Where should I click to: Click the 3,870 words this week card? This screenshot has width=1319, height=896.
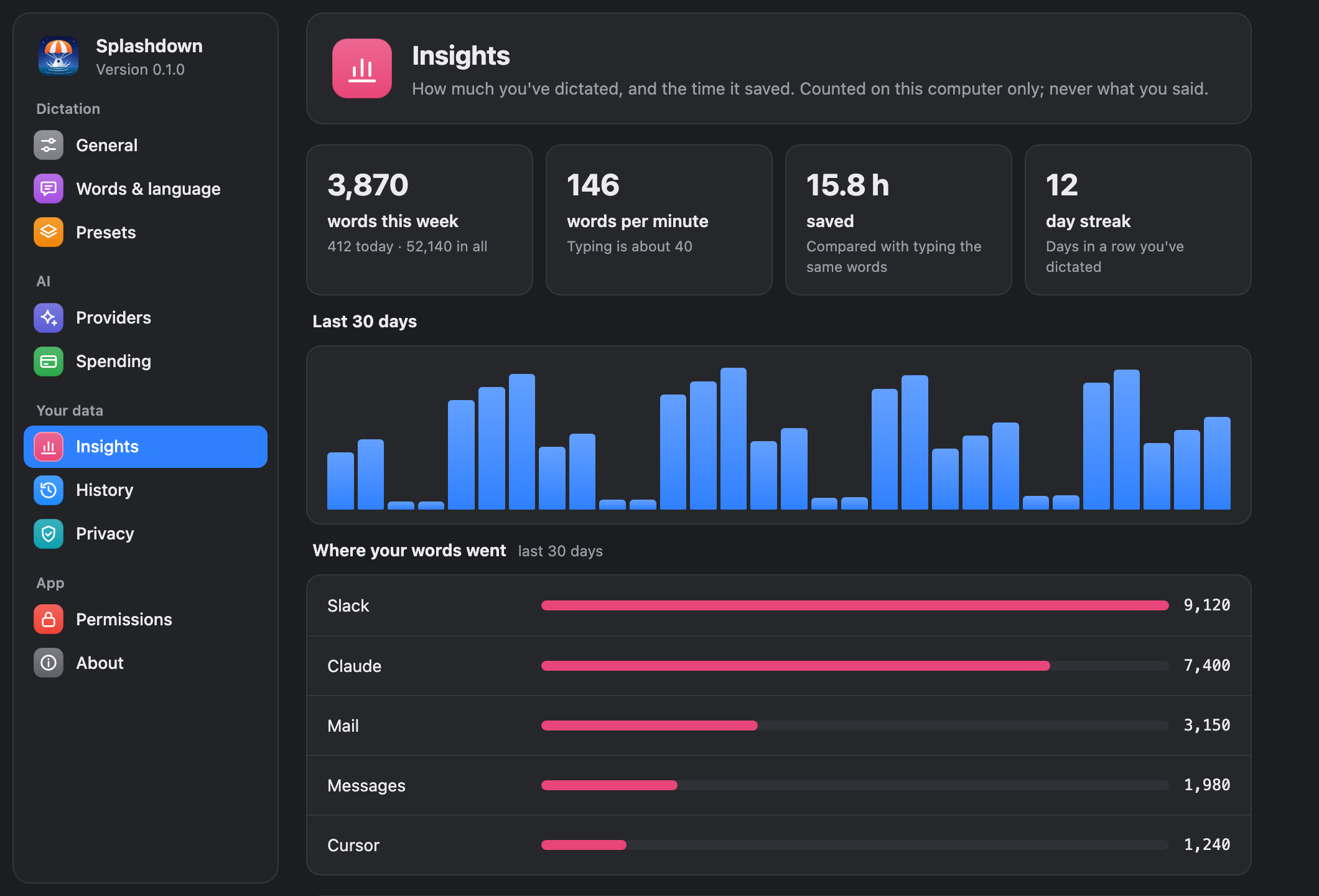419,220
